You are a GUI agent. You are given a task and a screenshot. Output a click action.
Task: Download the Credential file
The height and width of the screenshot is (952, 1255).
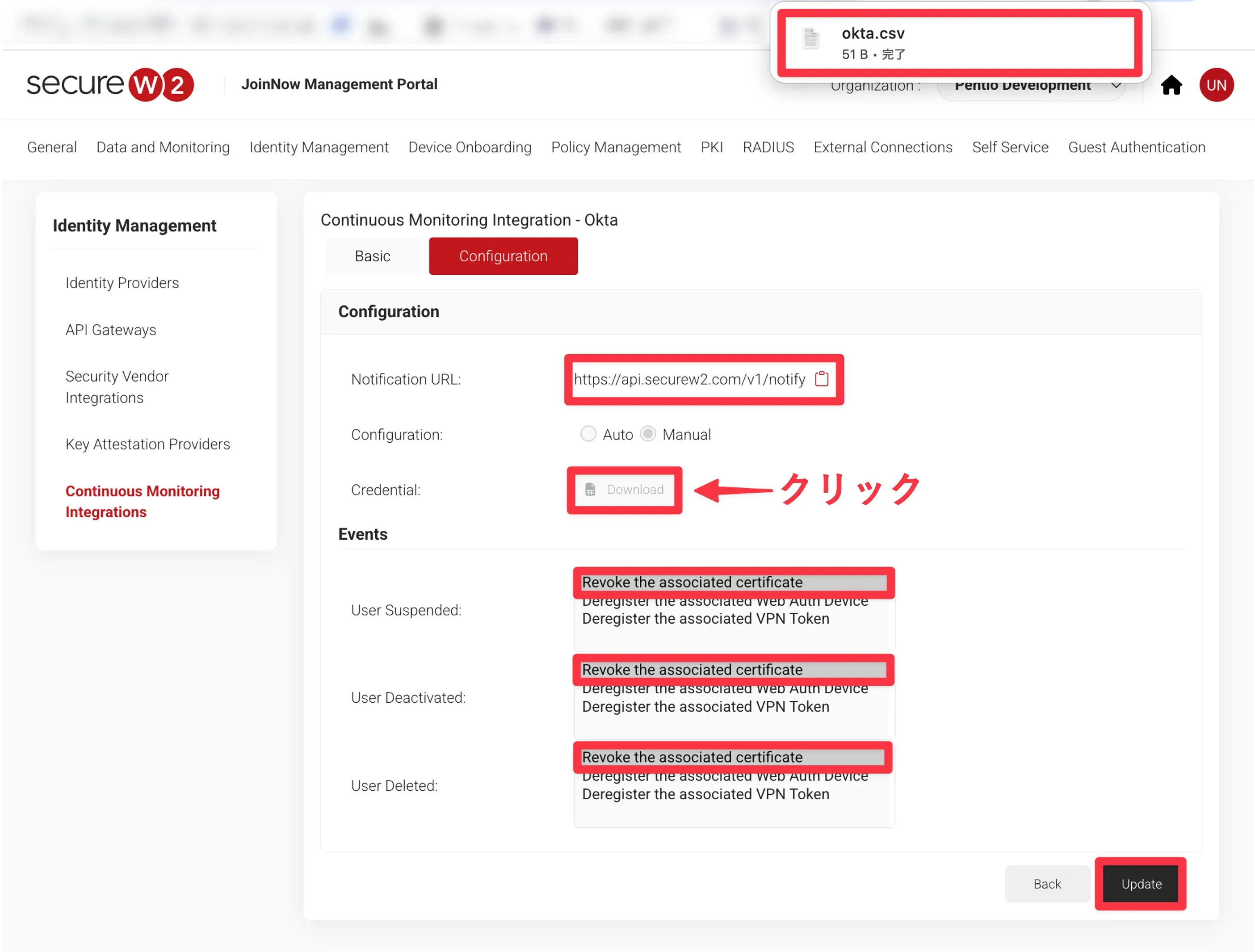point(624,490)
